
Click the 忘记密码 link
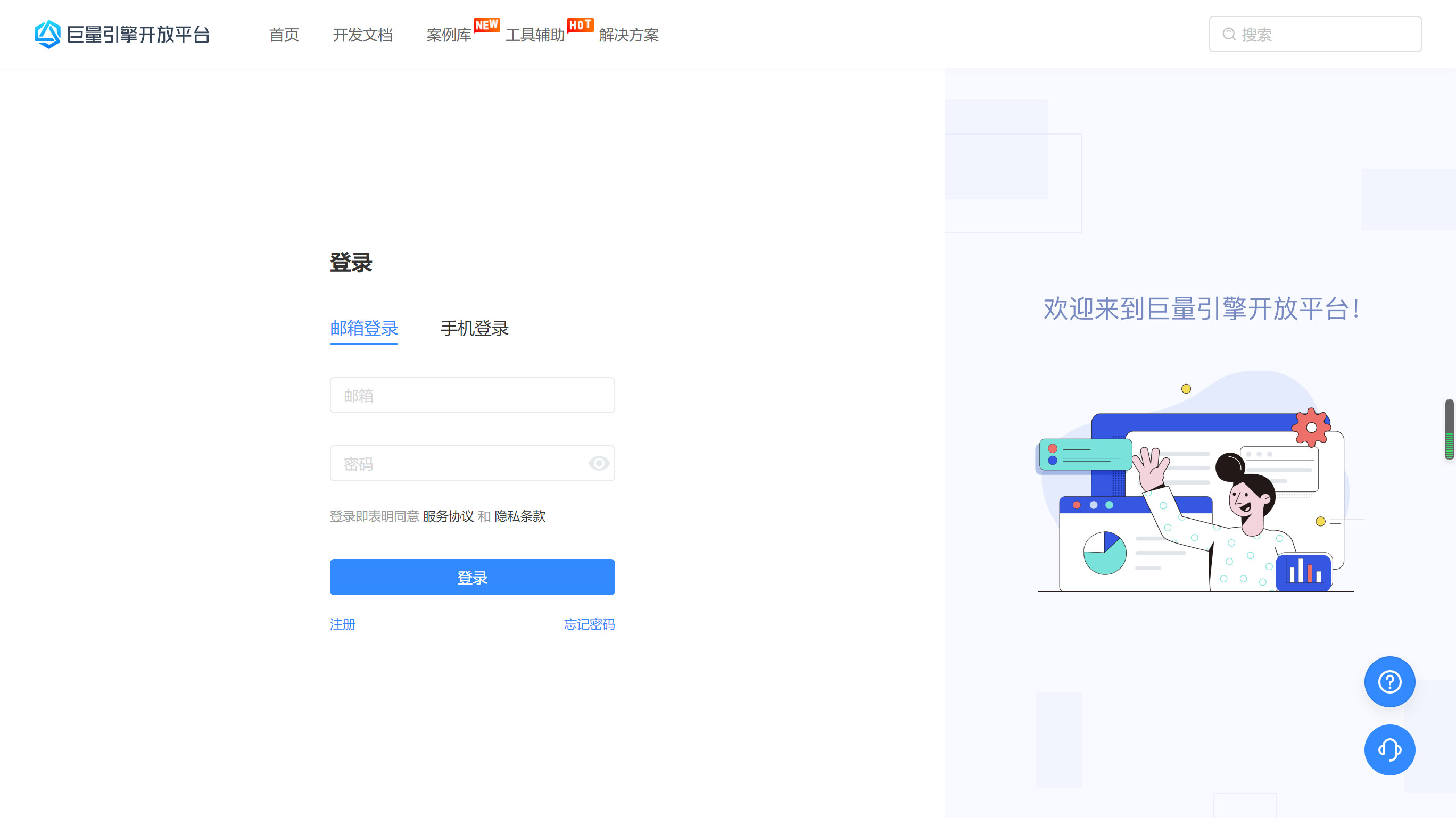(x=589, y=624)
